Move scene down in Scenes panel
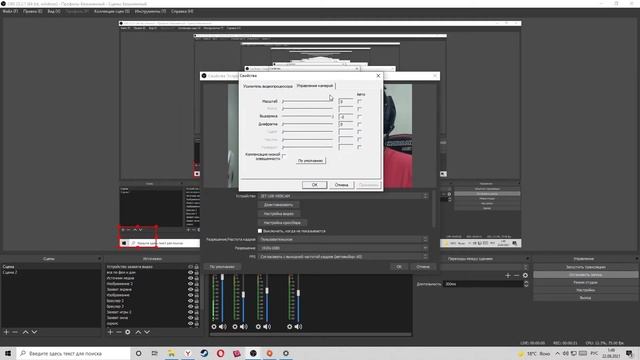Viewport: 640px width, 360px height. click(34, 332)
